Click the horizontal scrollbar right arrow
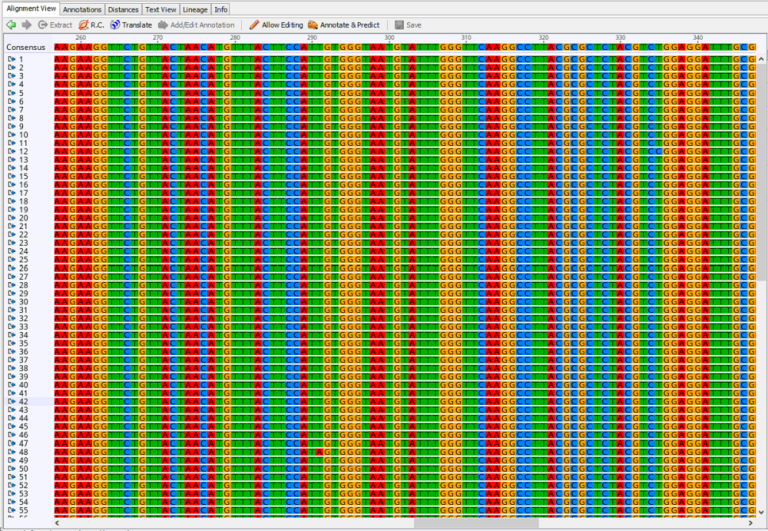Screen dimensions: 768x531 pyautogui.click(x=749, y=523)
